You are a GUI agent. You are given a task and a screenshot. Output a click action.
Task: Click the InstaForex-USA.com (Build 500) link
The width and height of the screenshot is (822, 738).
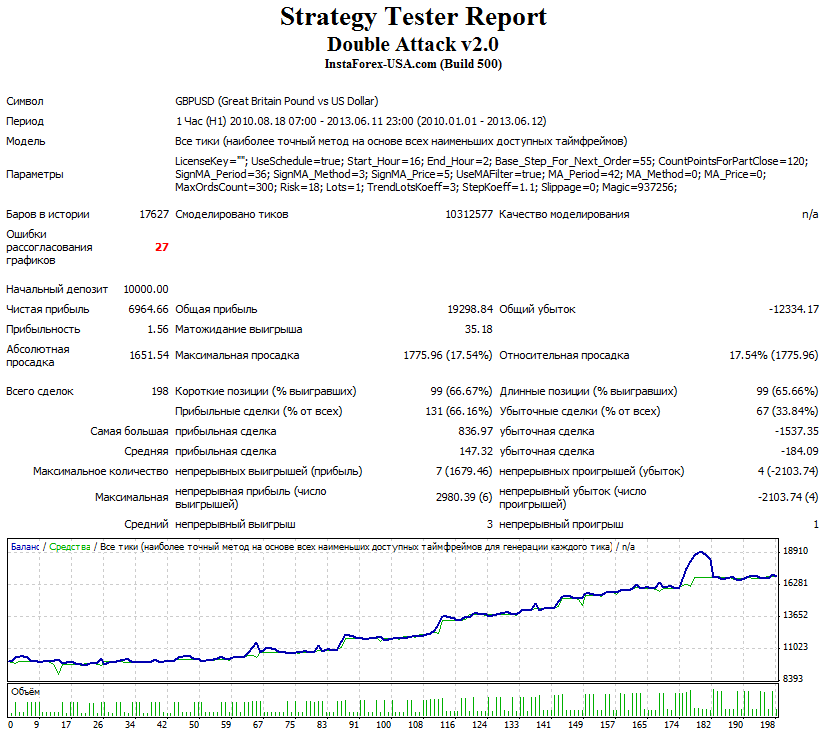[411, 64]
